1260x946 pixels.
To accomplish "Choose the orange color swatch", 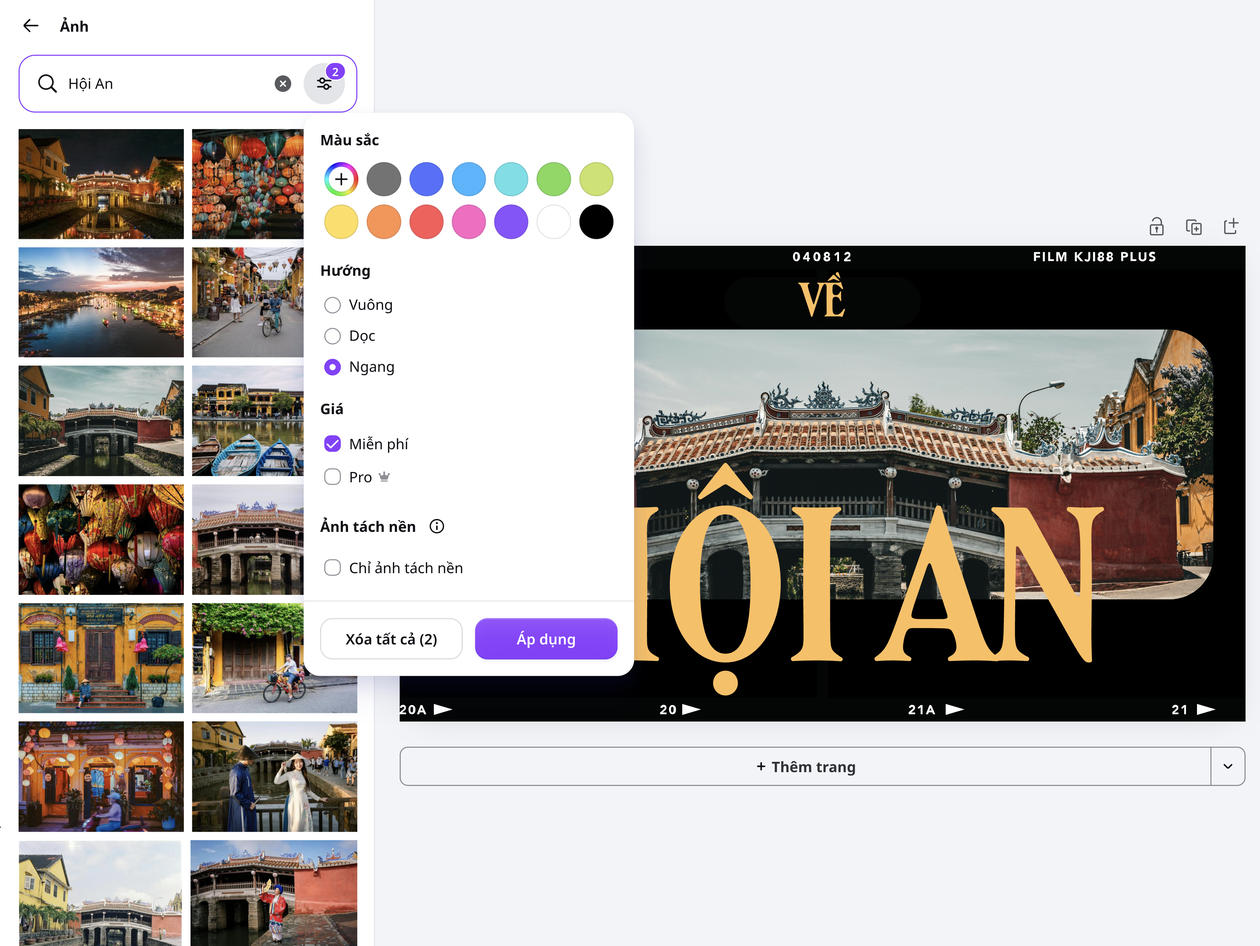I will coord(384,222).
